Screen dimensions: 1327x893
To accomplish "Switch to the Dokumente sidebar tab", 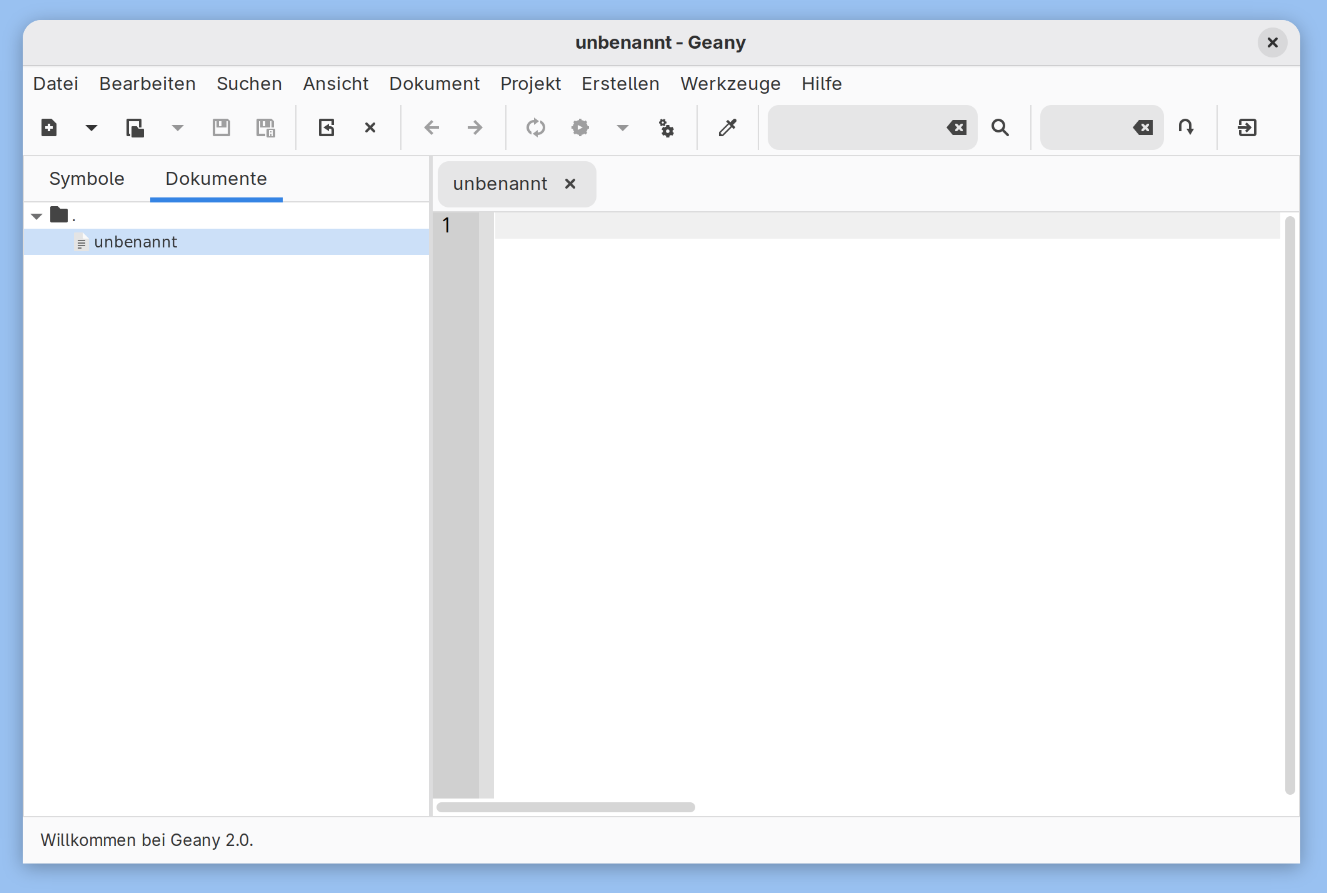I will 216,179.
